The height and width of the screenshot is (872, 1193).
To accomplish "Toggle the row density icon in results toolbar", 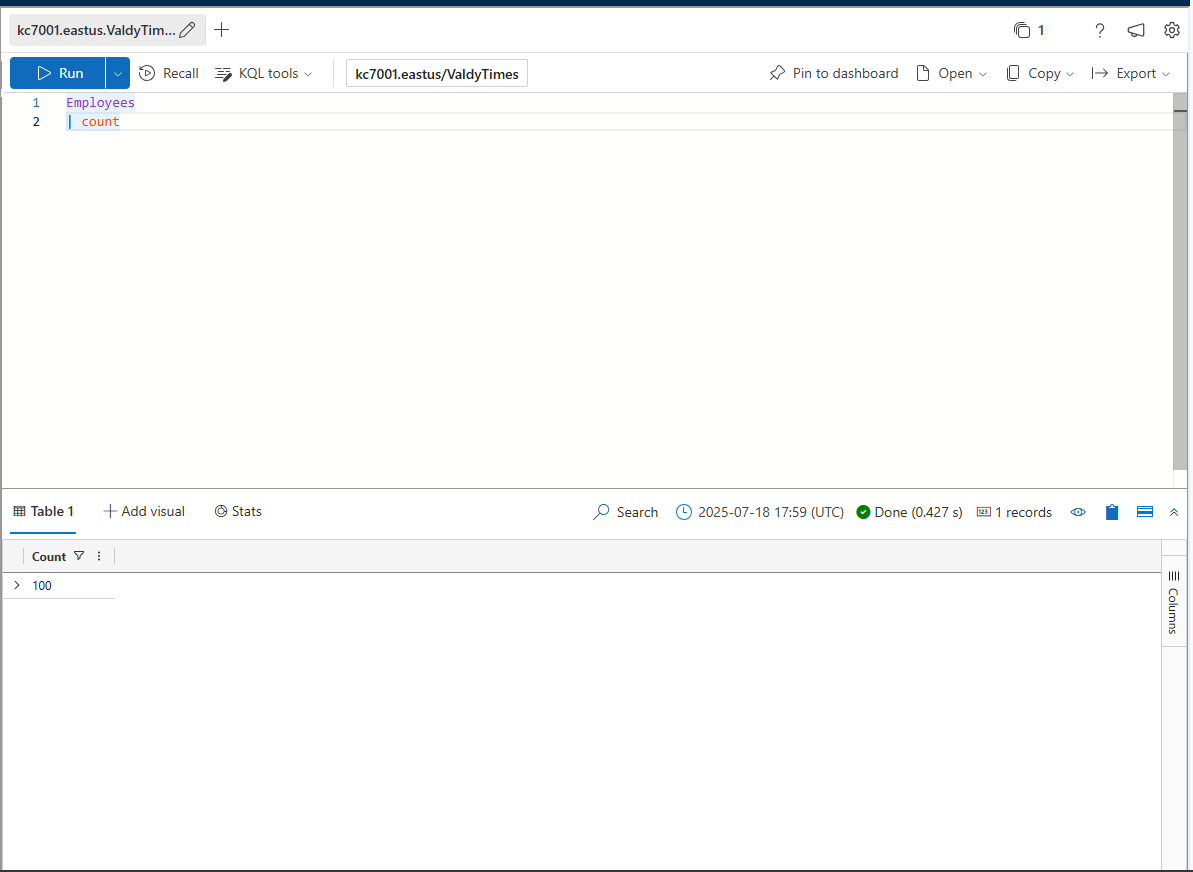I will 1144,512.
